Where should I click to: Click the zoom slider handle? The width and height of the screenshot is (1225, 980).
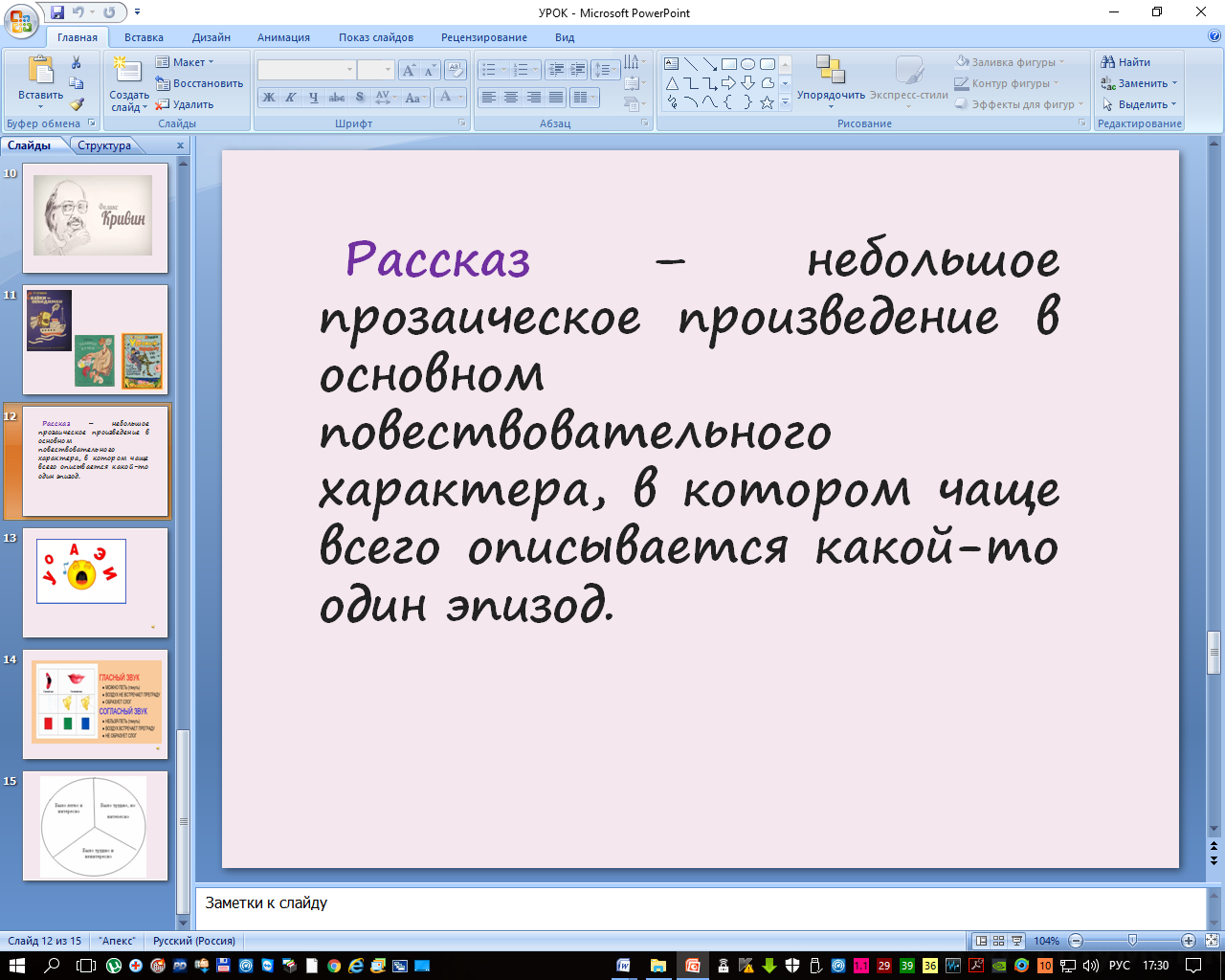point(1132,941)
